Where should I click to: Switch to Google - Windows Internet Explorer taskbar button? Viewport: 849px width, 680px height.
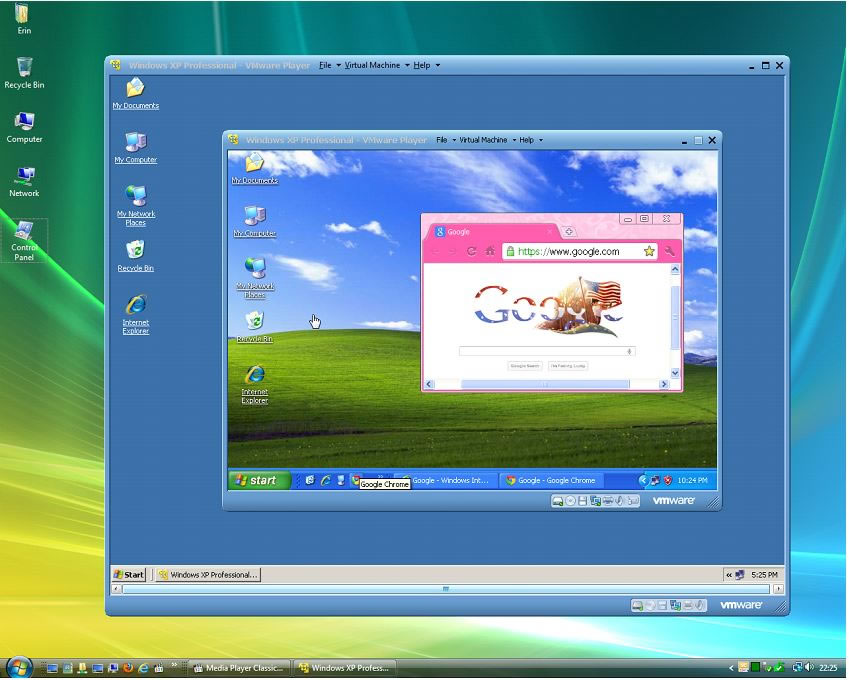(448, 481)
